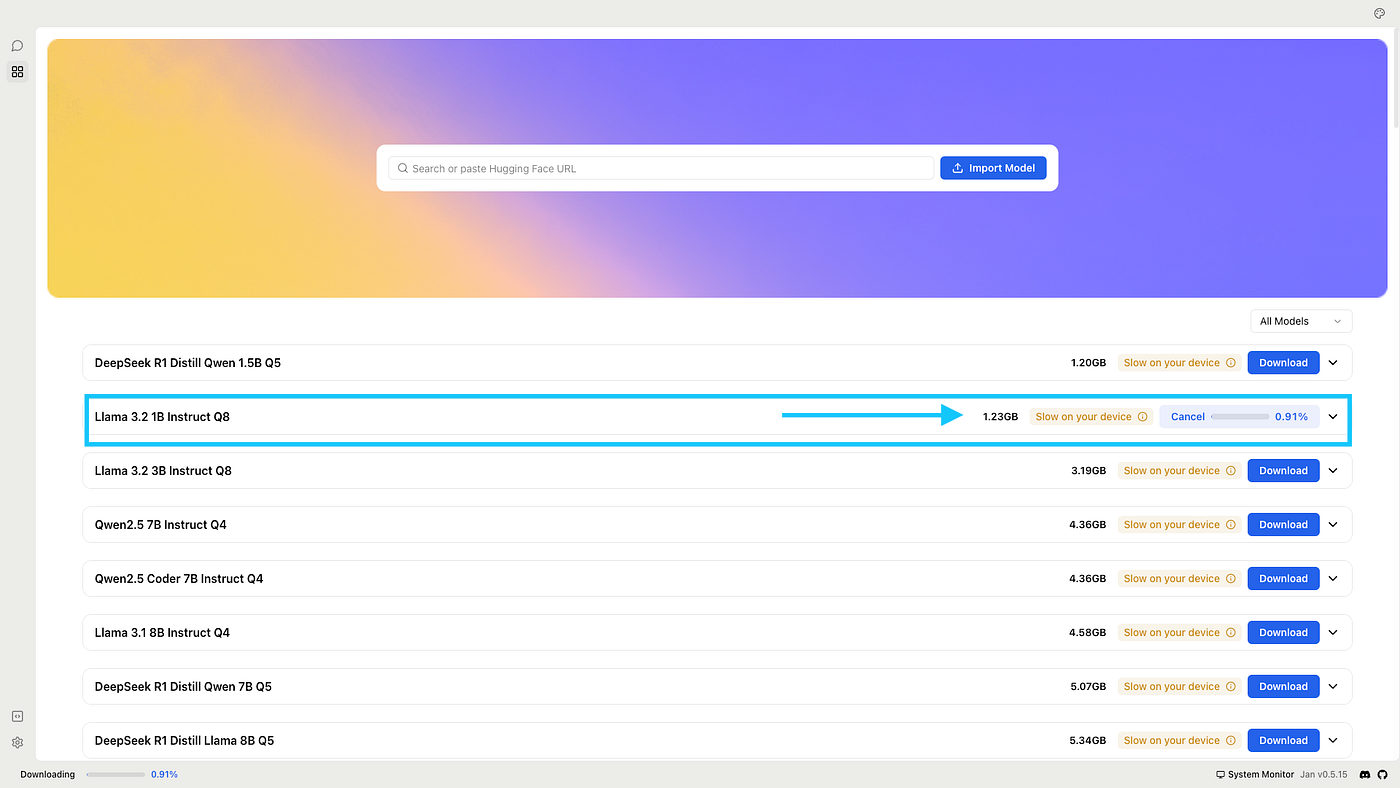The width and height of the screenshot is (1400, 788).
Task: Click the Import Model button
Action: (993, 168)
